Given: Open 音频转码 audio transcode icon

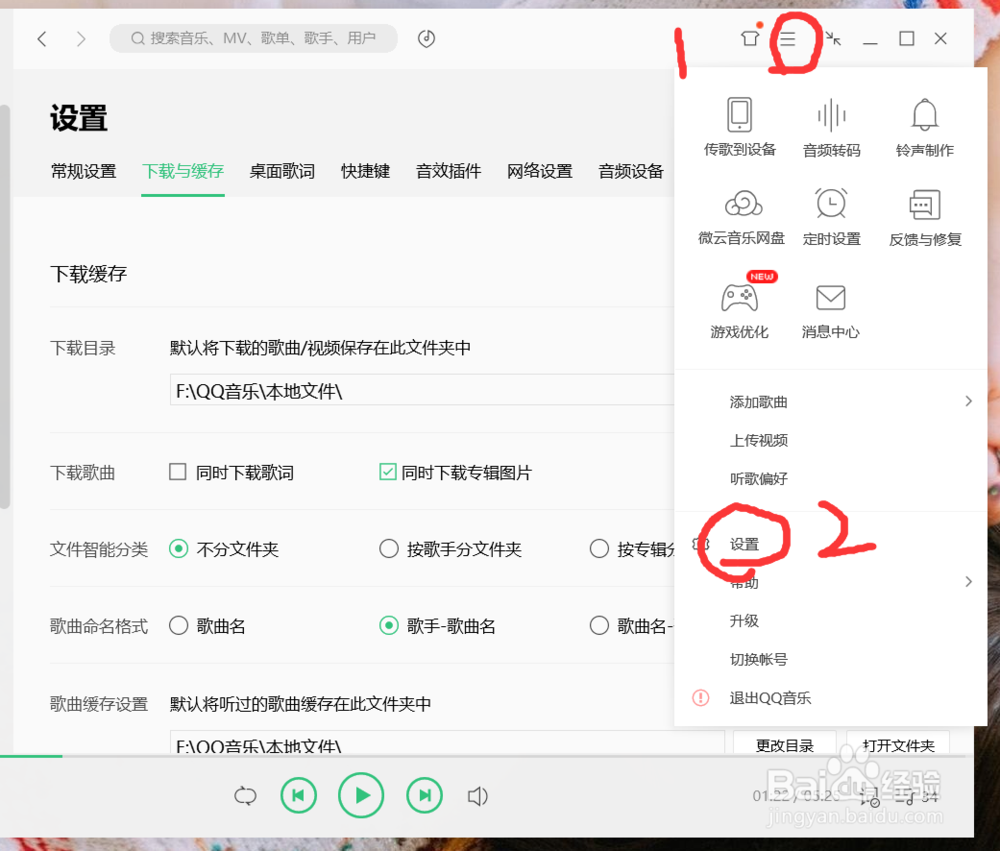Looking at the screenshot, I should 832,115.
